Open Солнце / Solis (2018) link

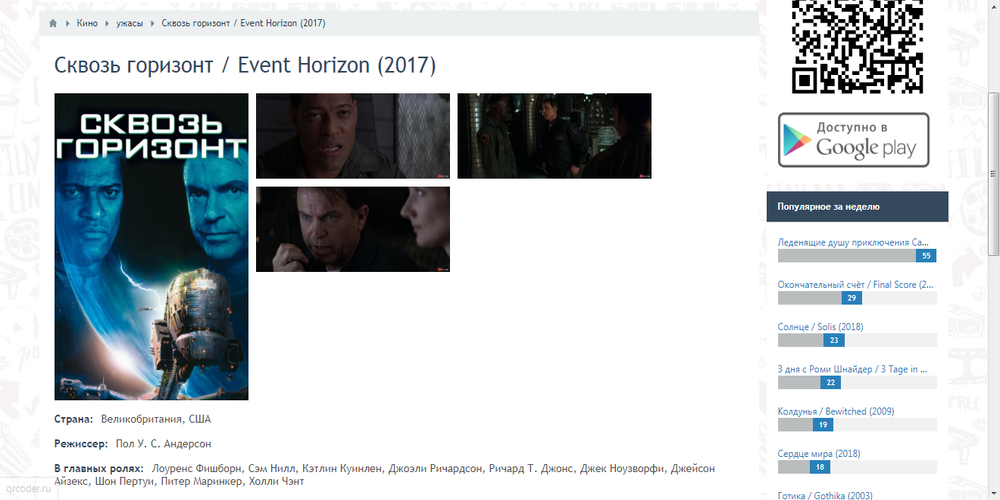[820, 327]
